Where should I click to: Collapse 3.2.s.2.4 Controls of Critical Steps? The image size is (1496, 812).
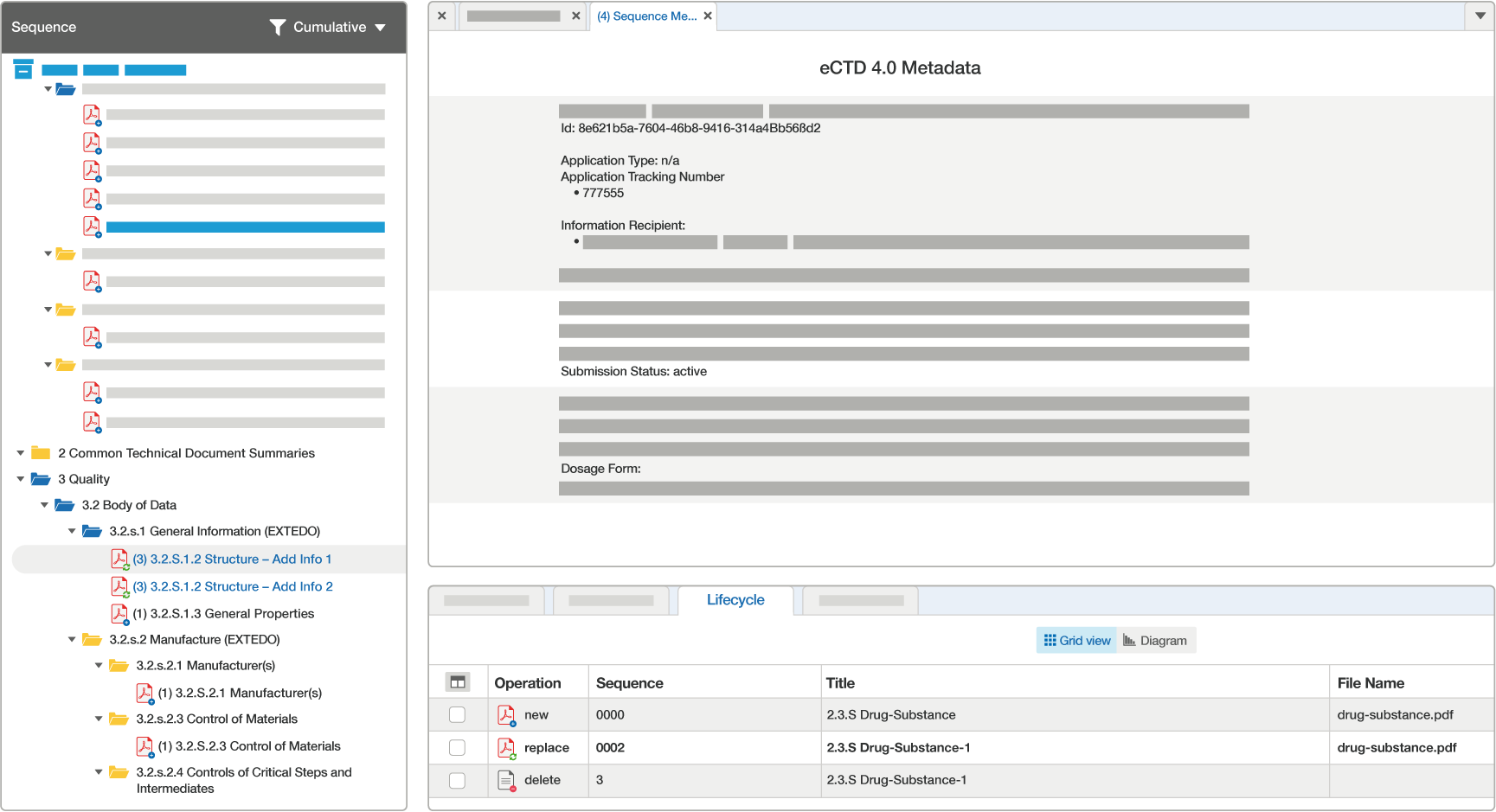coord(99,772)
